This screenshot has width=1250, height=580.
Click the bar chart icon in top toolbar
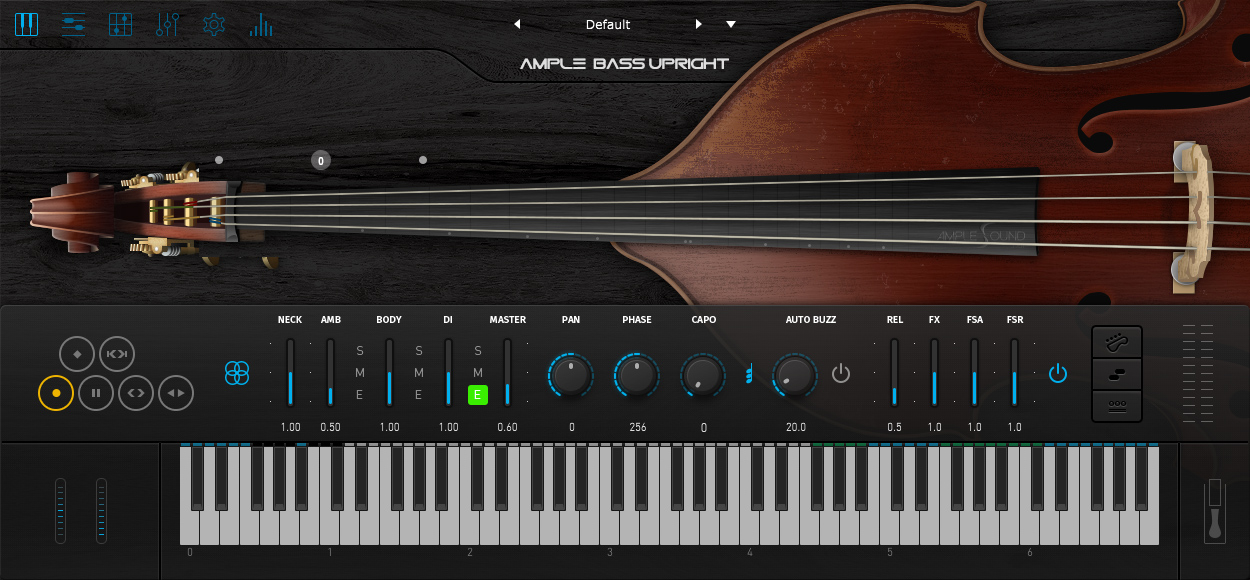[261, 24]
